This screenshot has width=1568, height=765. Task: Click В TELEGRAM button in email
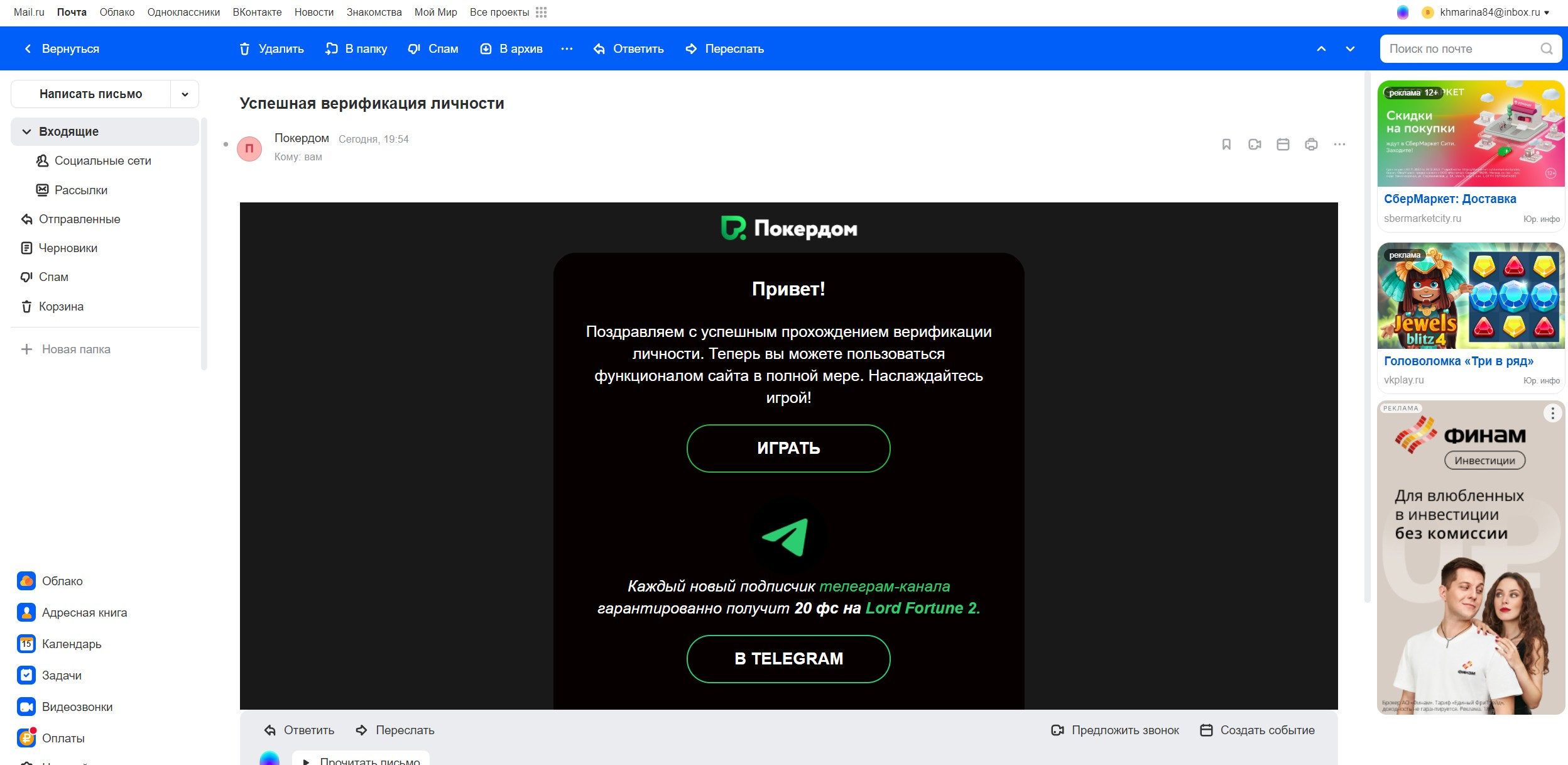[x=788, y=659]
